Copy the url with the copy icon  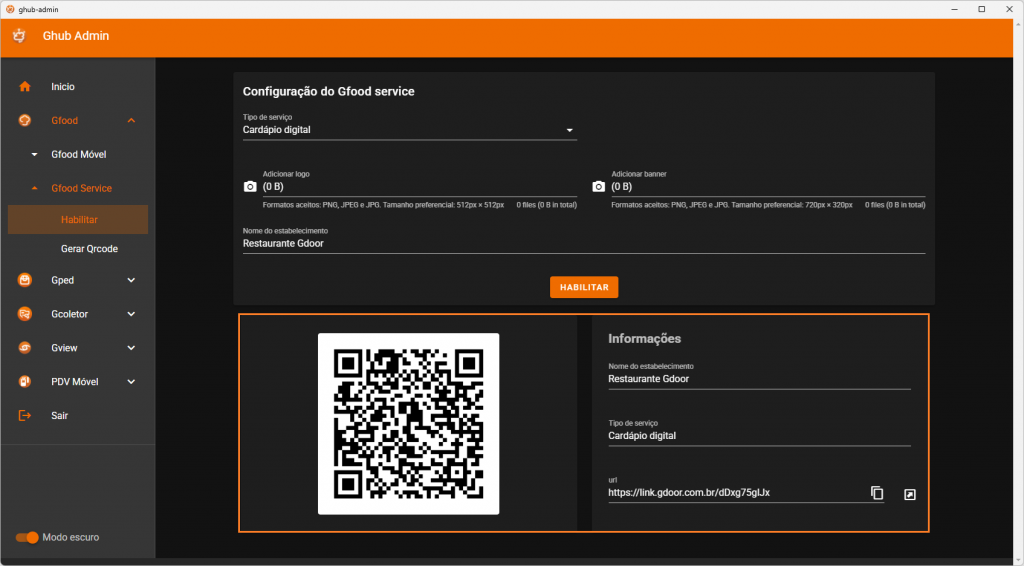click(877, 493)
